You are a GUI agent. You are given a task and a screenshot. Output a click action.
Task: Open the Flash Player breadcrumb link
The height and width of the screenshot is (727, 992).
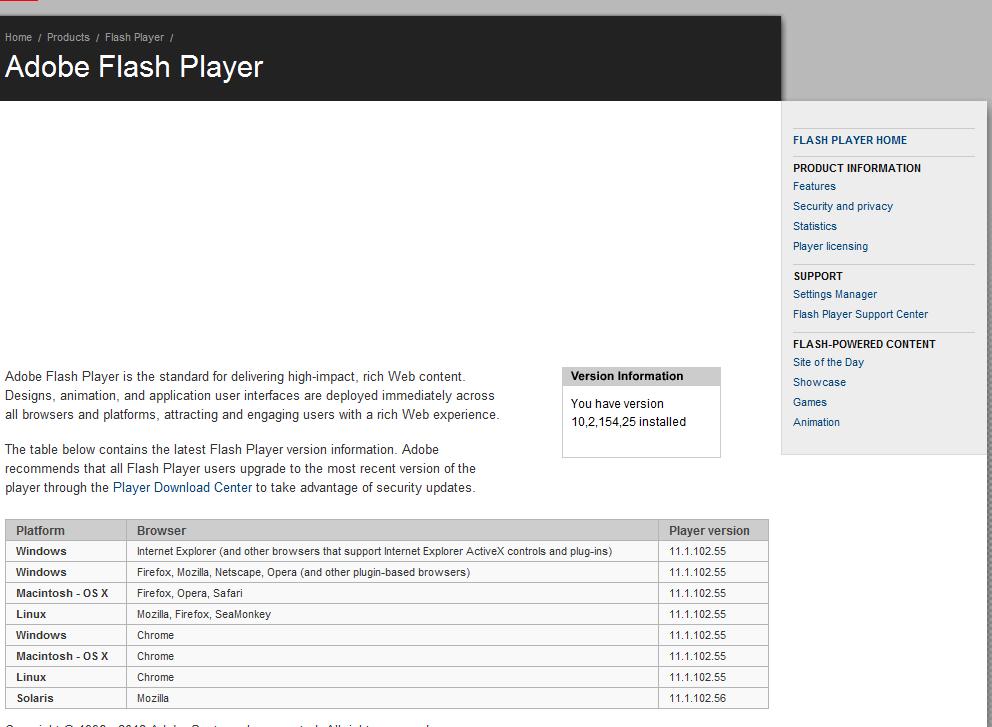point(134,37)
